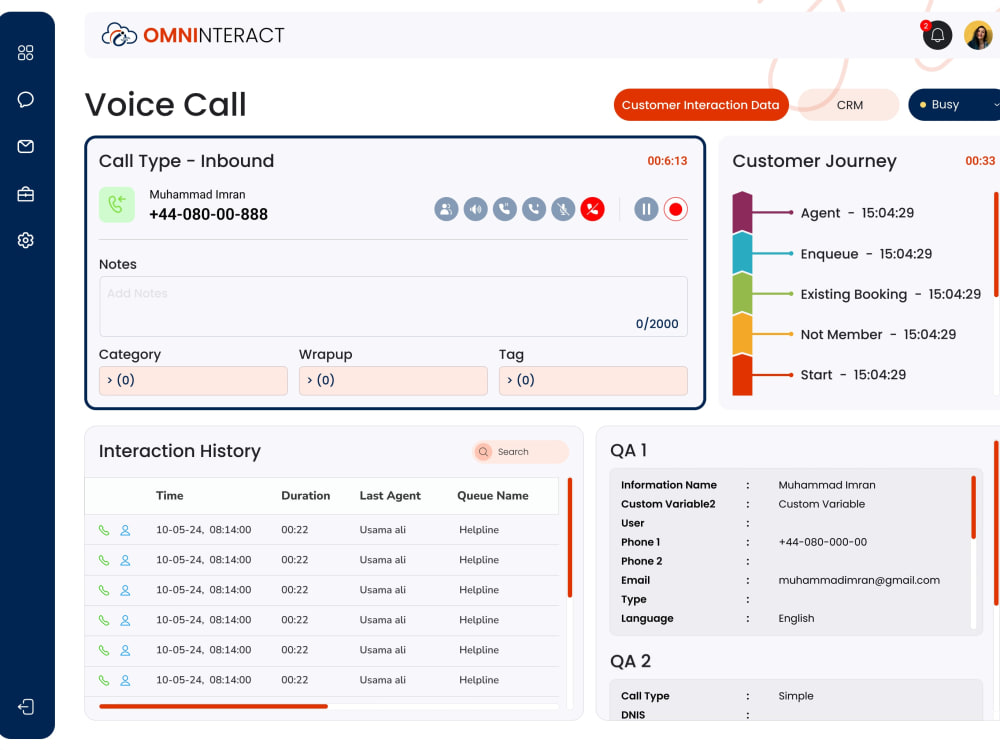This screenshot has height=750, width=1000.
Task: Open the mail envelope icon in sidebar
Action: [x=26, y=147]
